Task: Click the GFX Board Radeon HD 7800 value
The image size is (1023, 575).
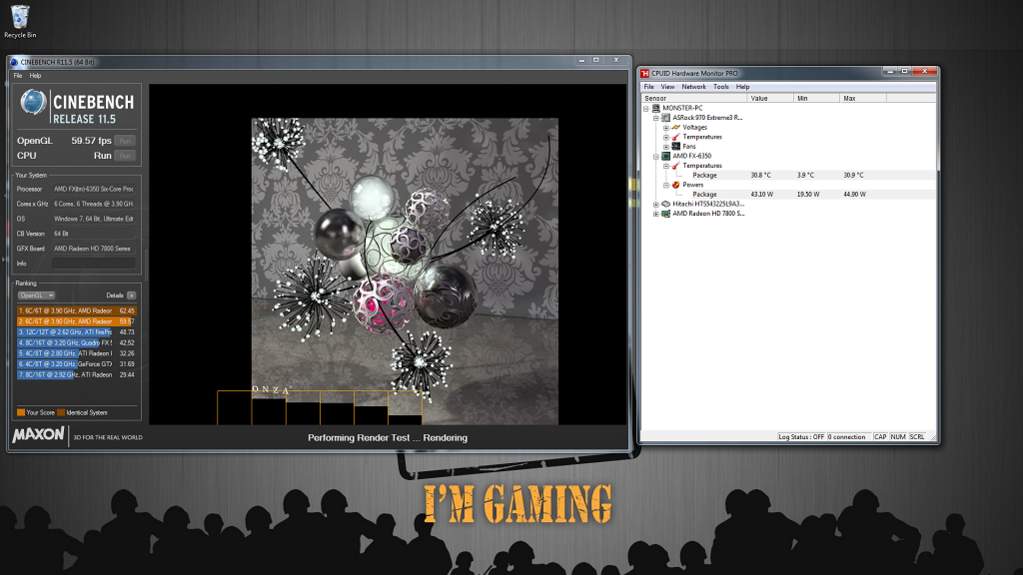Action: pos(92,249)
